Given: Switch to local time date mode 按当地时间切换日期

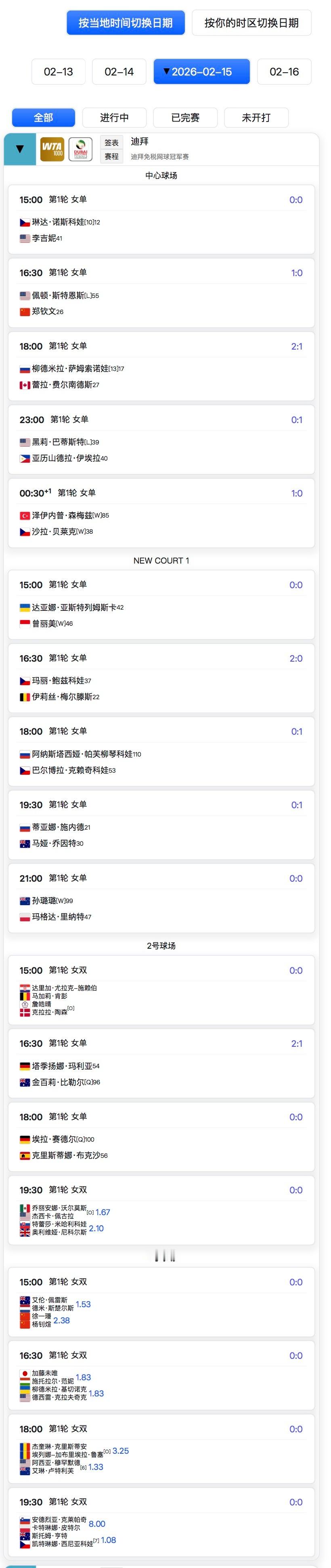Looking at the screenshot, I should coord(126,23).
